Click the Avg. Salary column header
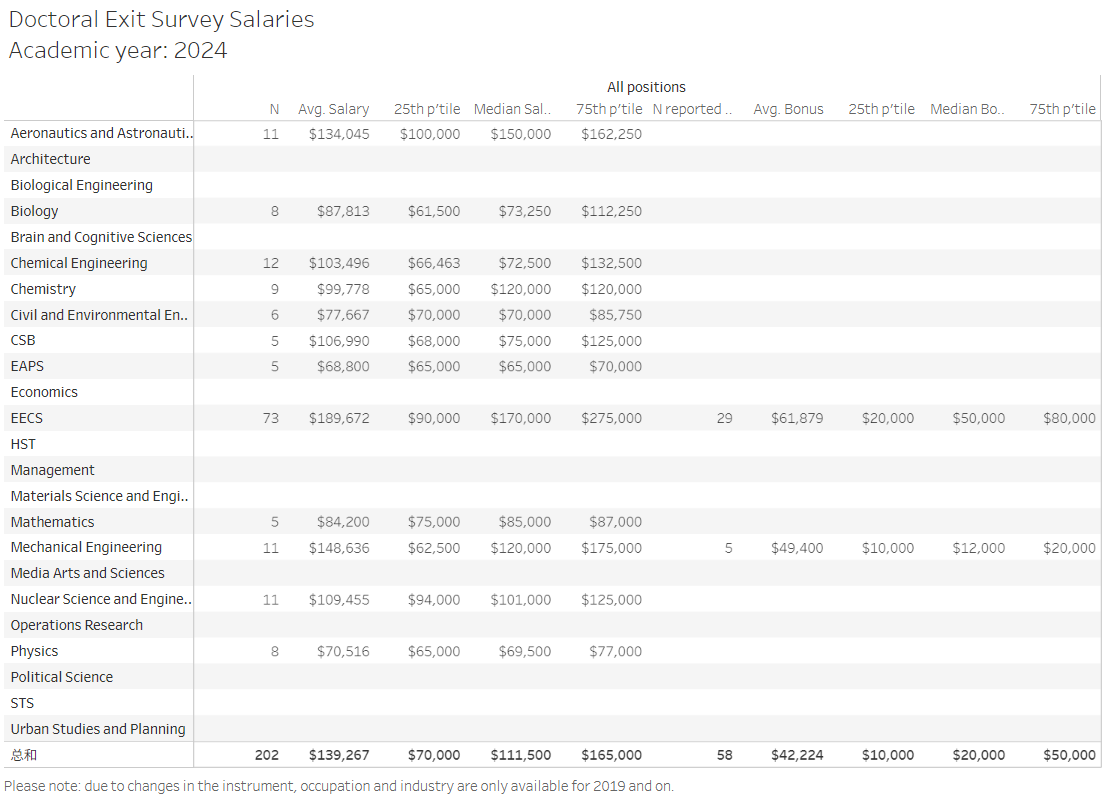Viewport: 1102px width, 798px height. click(x=333, y=109)
